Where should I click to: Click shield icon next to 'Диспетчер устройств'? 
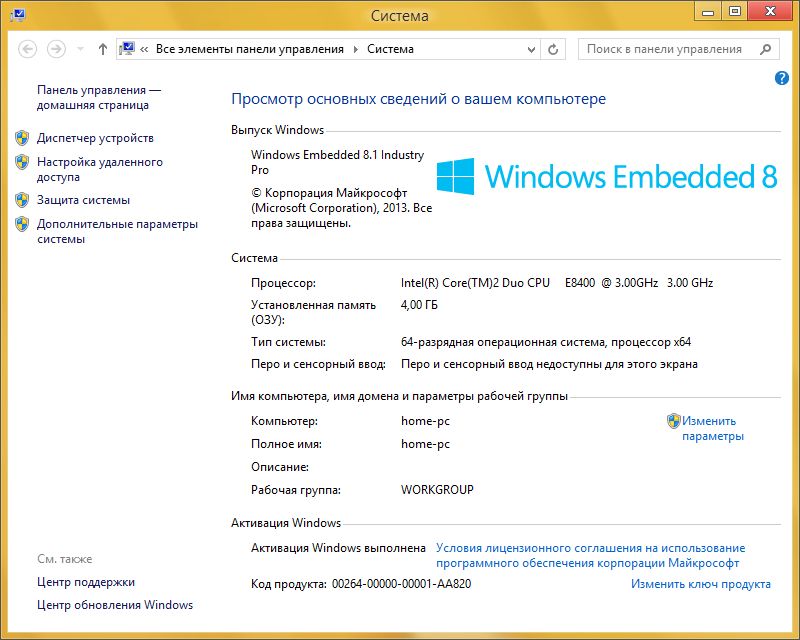pyautogui.click(x=22, y=137)
